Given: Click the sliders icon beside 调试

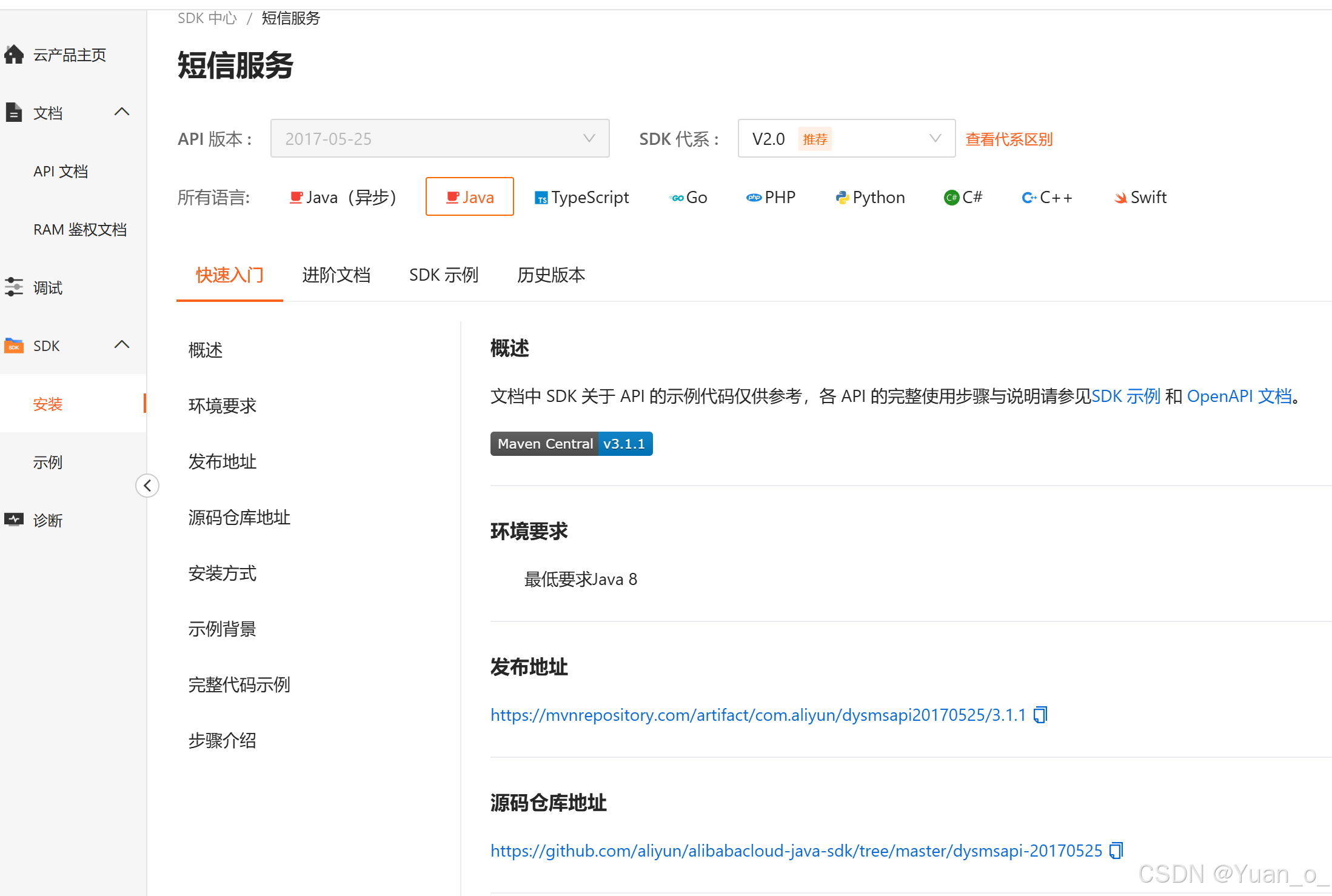Looking at the screenshot, I should click(x=14, y=287).
